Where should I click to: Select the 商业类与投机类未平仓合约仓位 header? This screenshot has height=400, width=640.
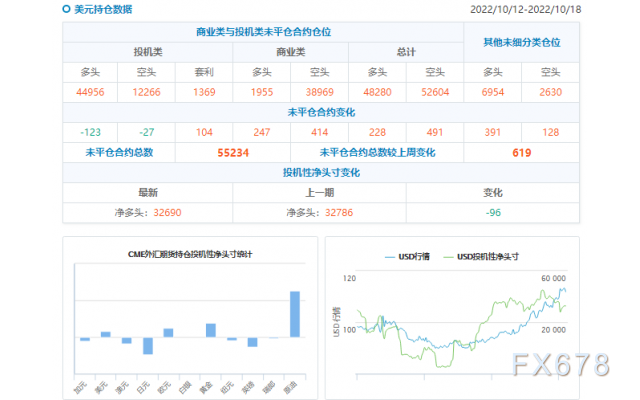pyautogui.click(x=263, y=32)
